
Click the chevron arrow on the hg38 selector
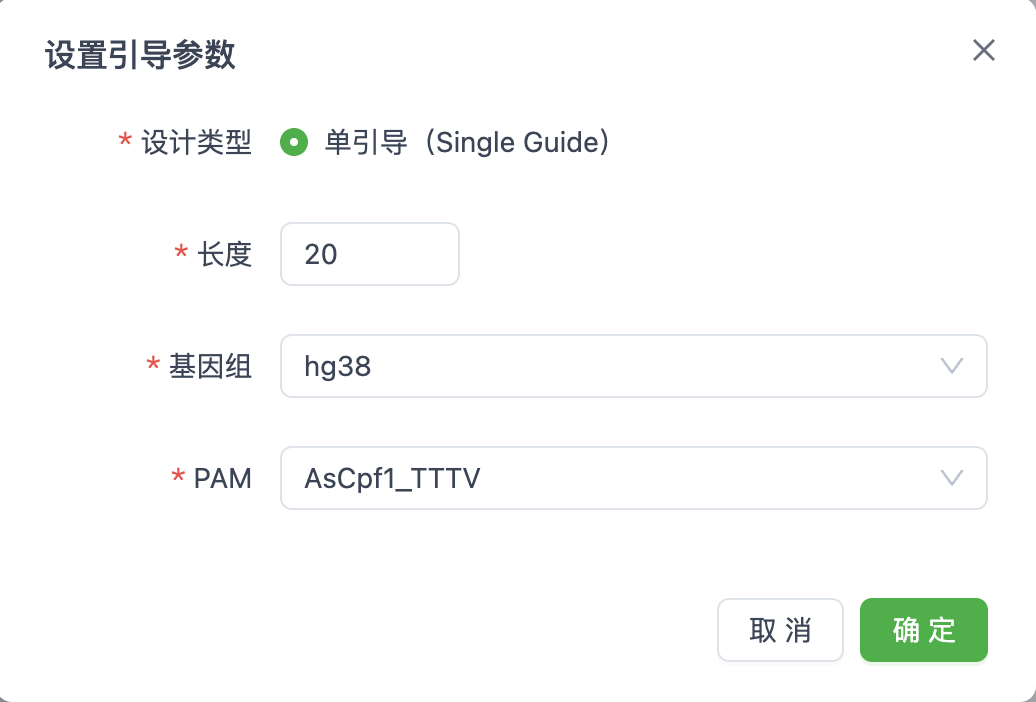tap(952, 366)
